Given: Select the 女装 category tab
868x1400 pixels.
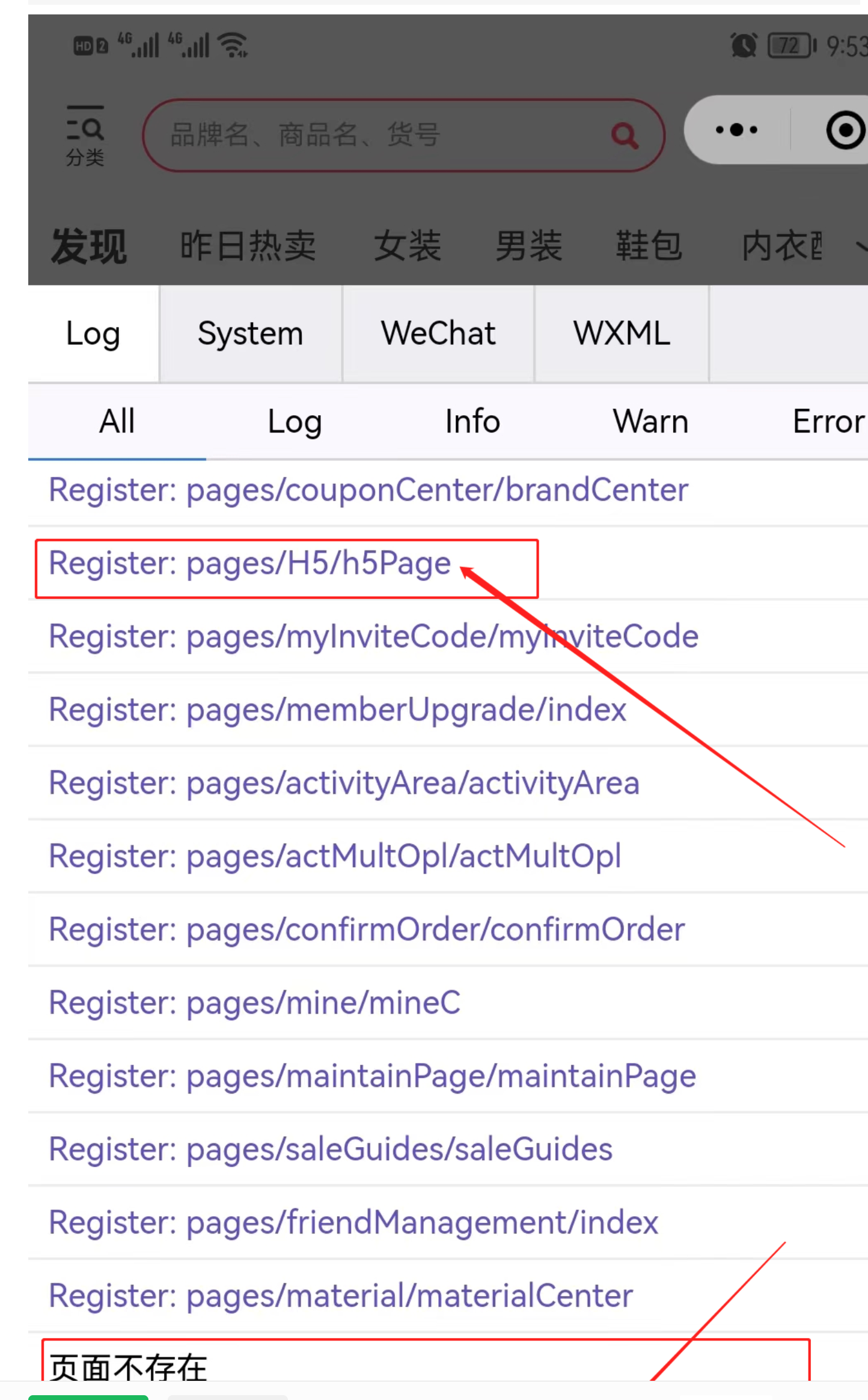Looking at the screenshot, I should 408,246.
